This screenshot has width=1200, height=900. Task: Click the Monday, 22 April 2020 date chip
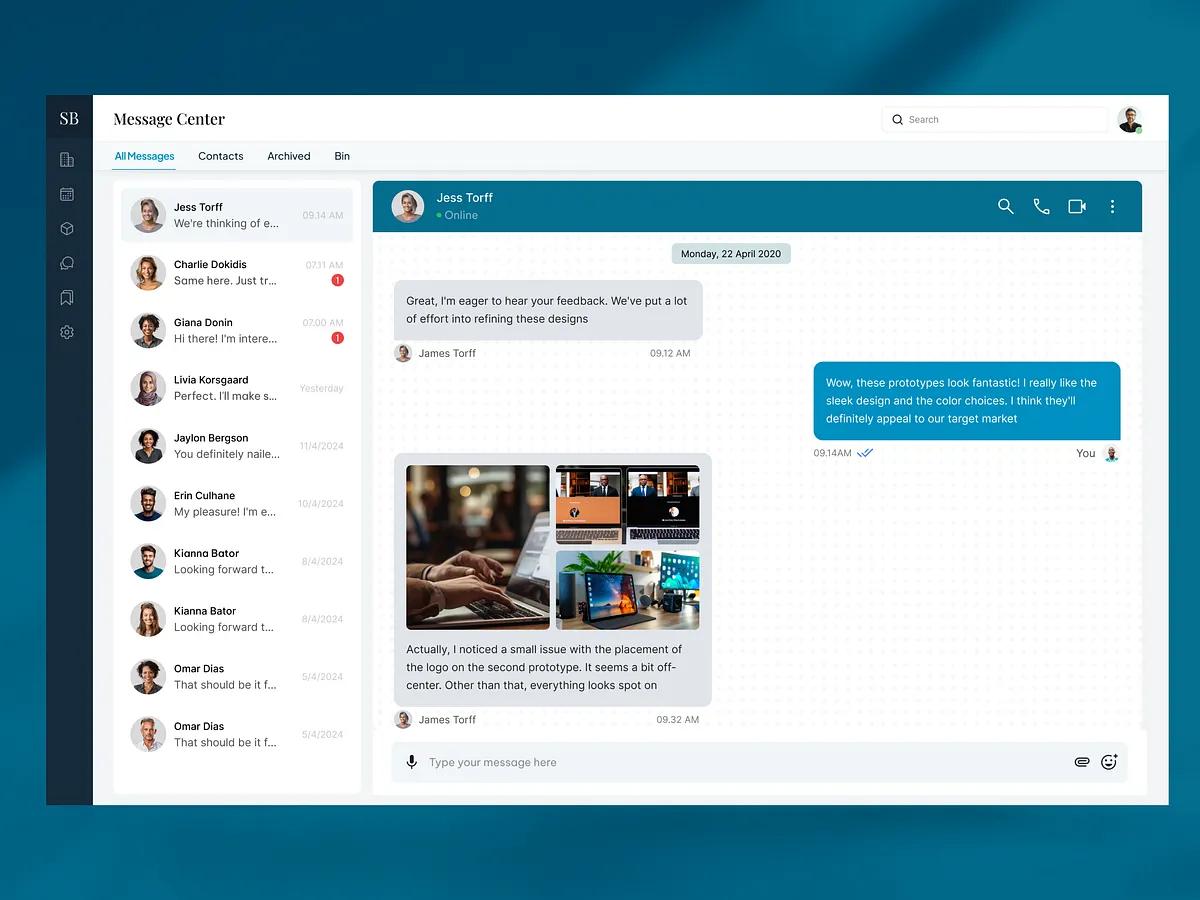tap(731, 253)
